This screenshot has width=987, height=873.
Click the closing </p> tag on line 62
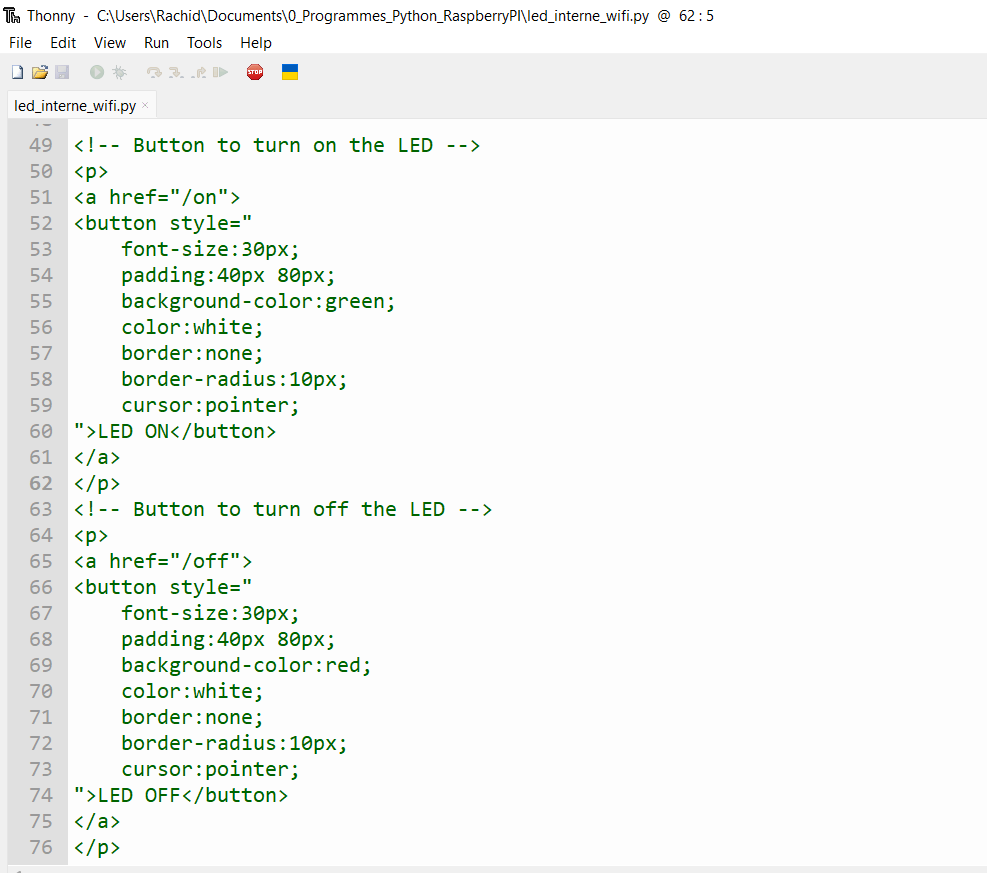pyautogui.click(x=97, y=483)
